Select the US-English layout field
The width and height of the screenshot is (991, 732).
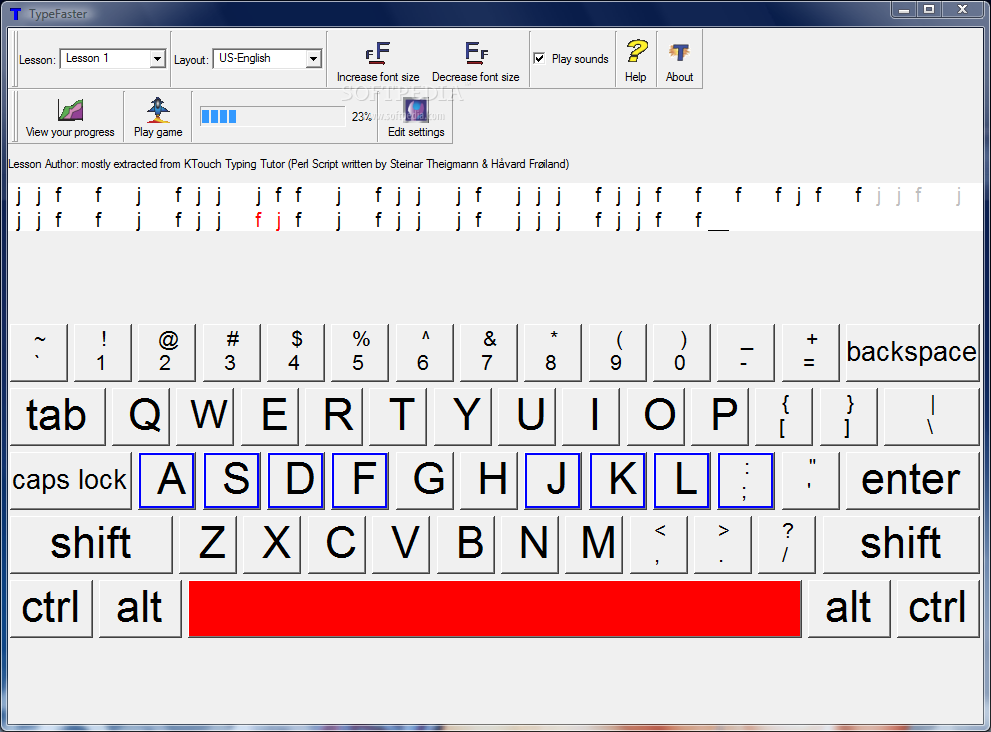click(267, 59)
